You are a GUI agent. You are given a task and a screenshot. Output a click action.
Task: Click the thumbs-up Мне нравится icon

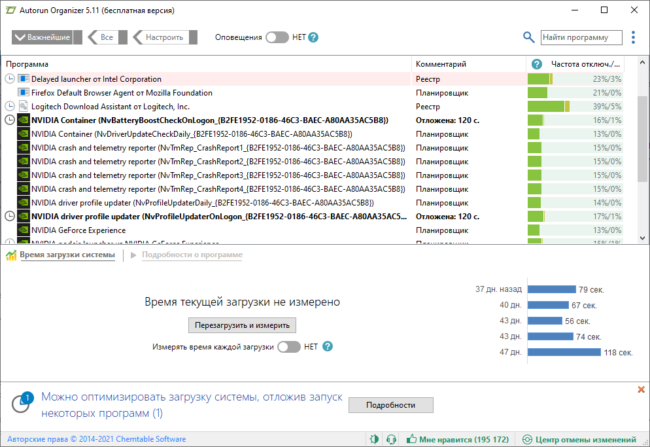point(411,439)
